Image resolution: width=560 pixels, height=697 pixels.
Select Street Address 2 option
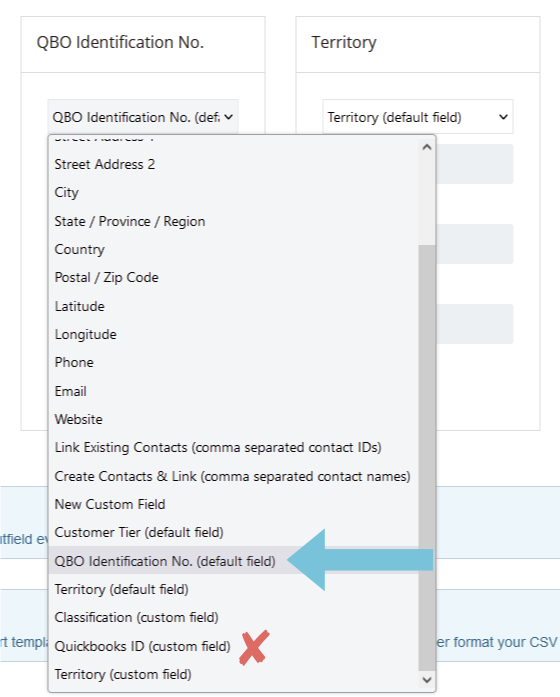coord(233,164)
